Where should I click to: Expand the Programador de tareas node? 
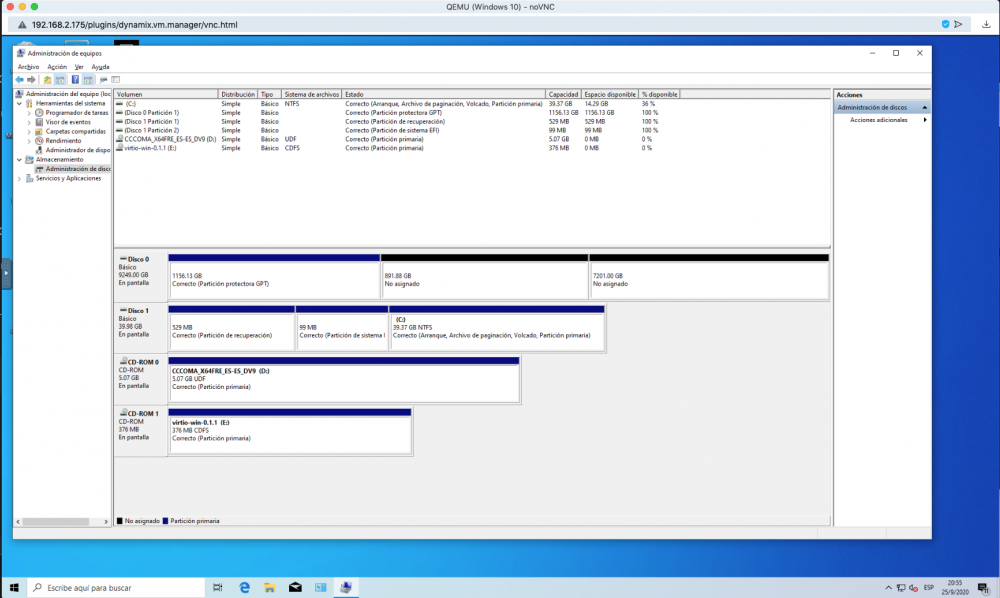(x=29, y=113)
